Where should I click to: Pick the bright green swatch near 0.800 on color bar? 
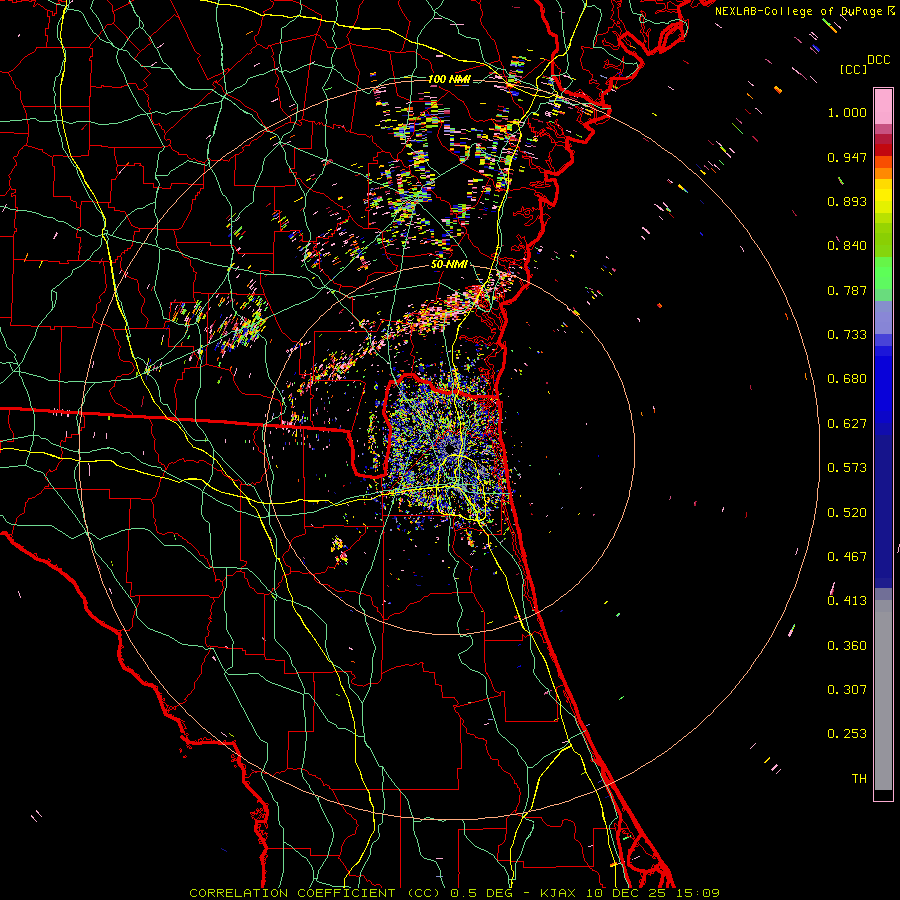point(883,274)
